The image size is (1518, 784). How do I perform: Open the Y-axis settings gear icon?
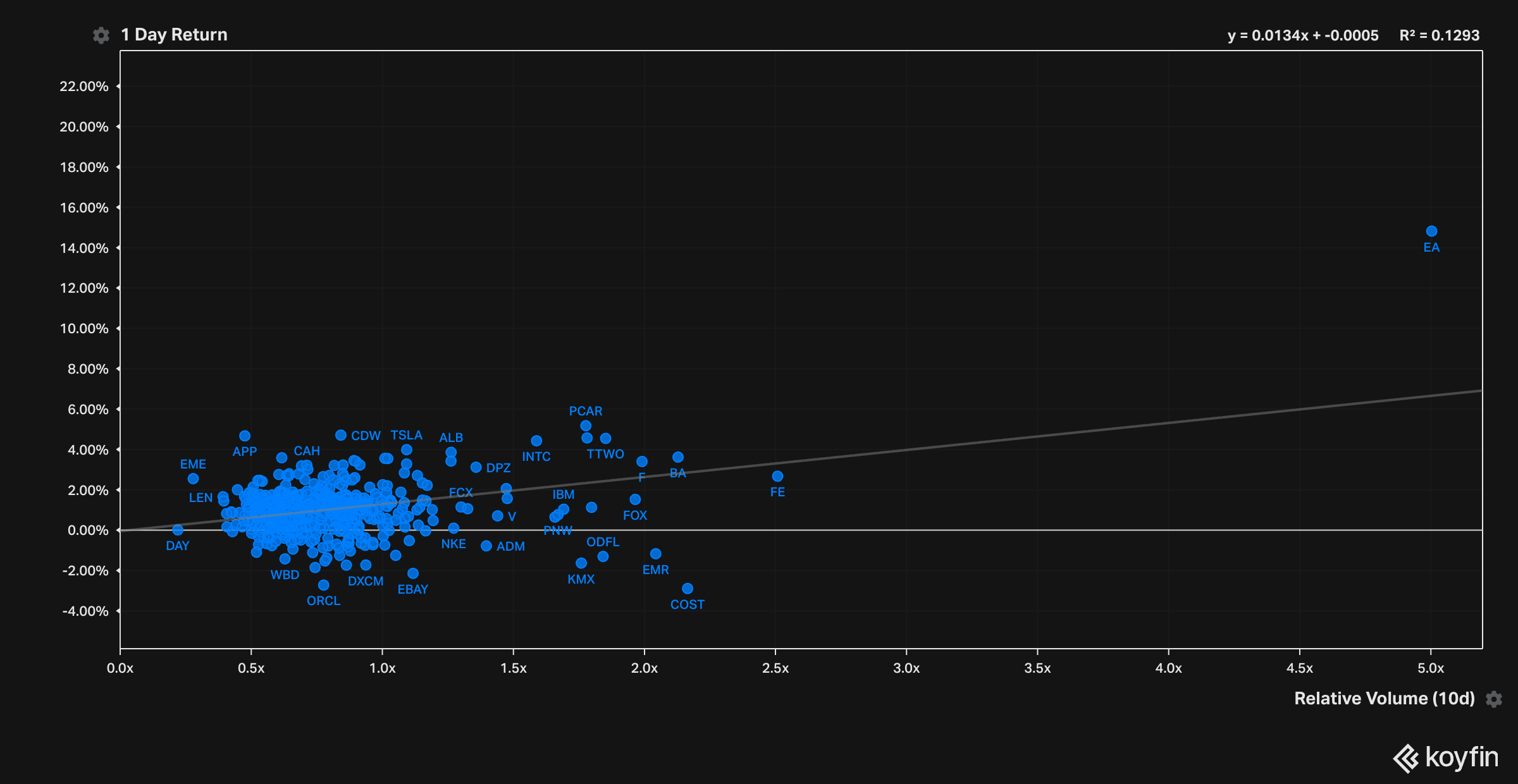point(101,35)
